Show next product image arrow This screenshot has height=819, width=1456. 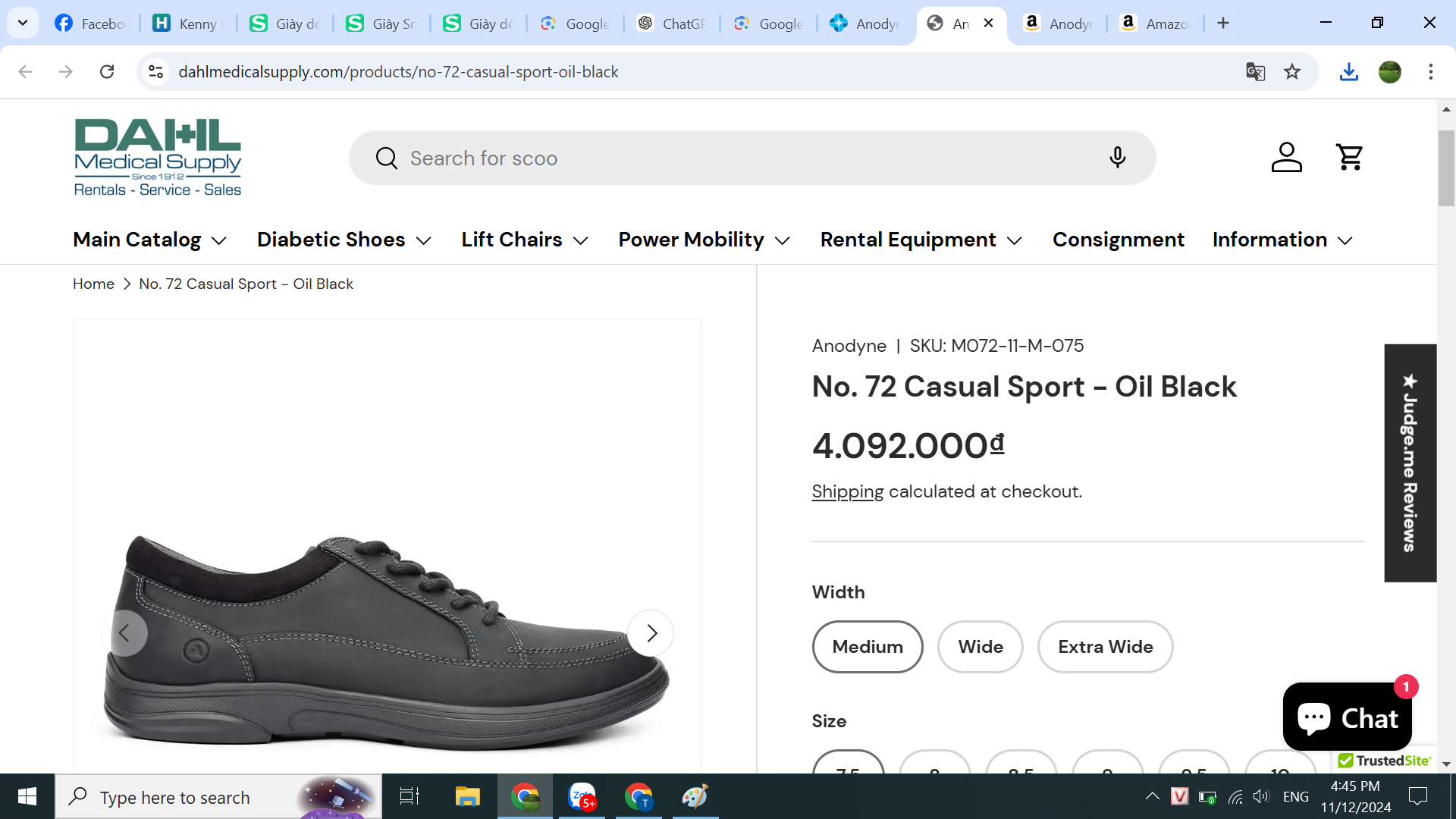(x=651, y=632)
